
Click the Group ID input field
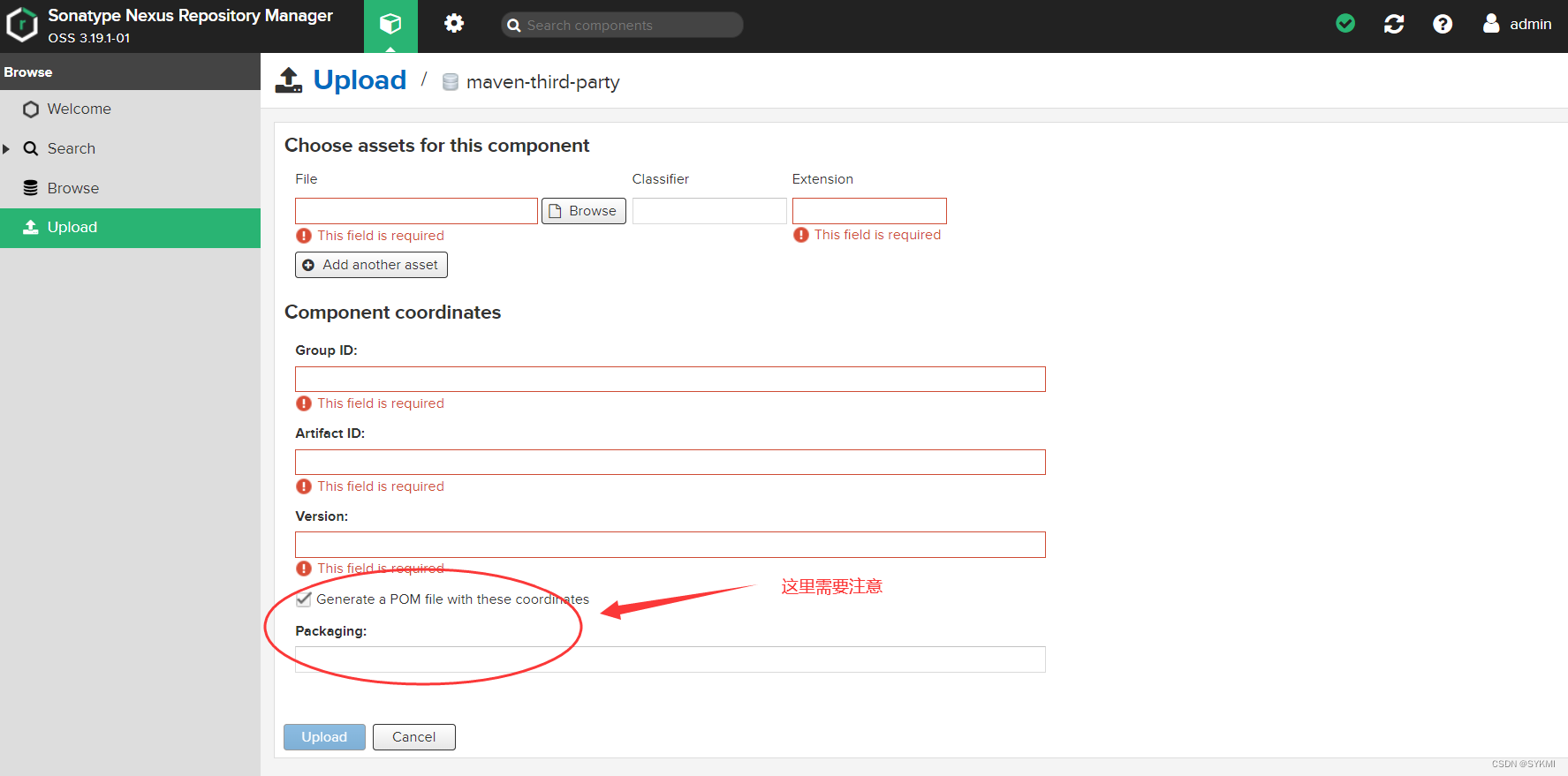pyautogui.click(x=670, y=380)
